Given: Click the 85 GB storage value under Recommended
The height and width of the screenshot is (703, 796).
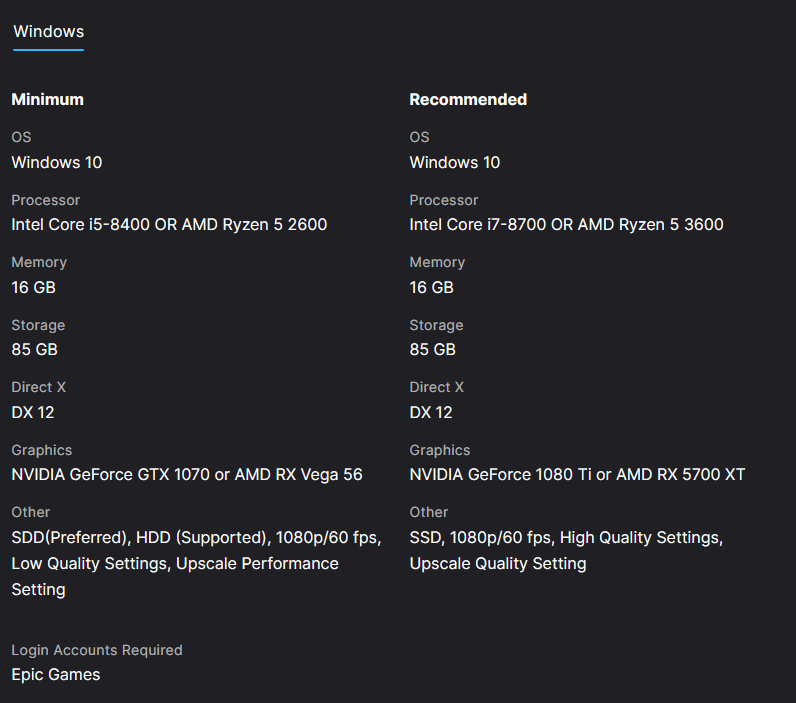Looking at the screenshot, I should [432, 350].
